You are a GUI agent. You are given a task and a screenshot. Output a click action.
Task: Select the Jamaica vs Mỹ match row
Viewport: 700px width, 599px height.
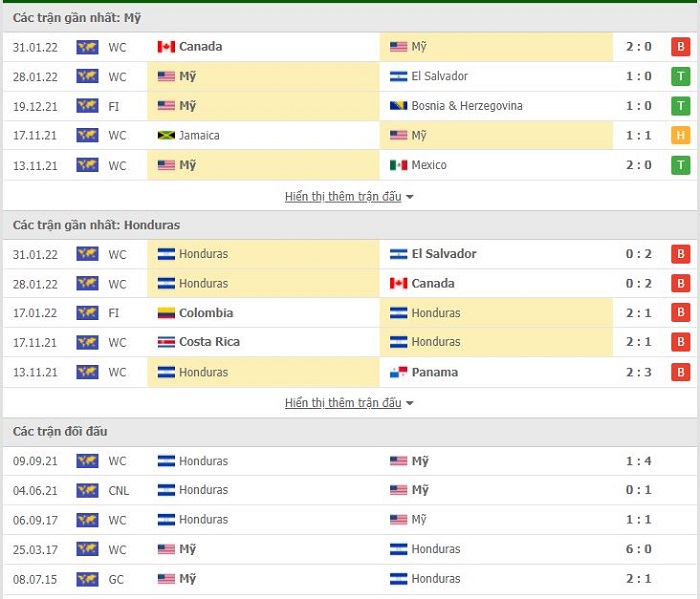pos(350,135)
